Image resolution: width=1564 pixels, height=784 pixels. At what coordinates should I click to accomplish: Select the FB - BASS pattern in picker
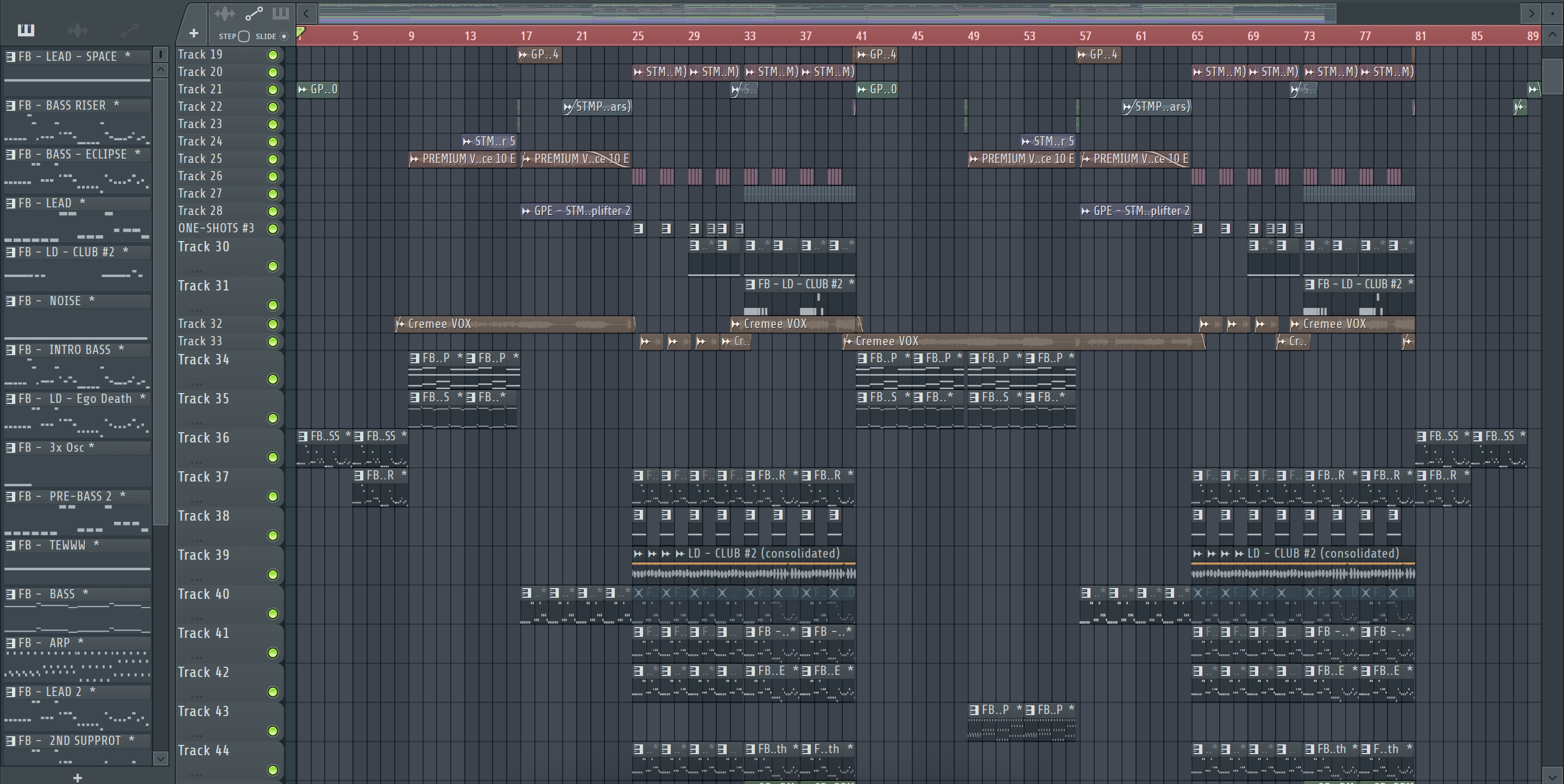pos(77,595)
